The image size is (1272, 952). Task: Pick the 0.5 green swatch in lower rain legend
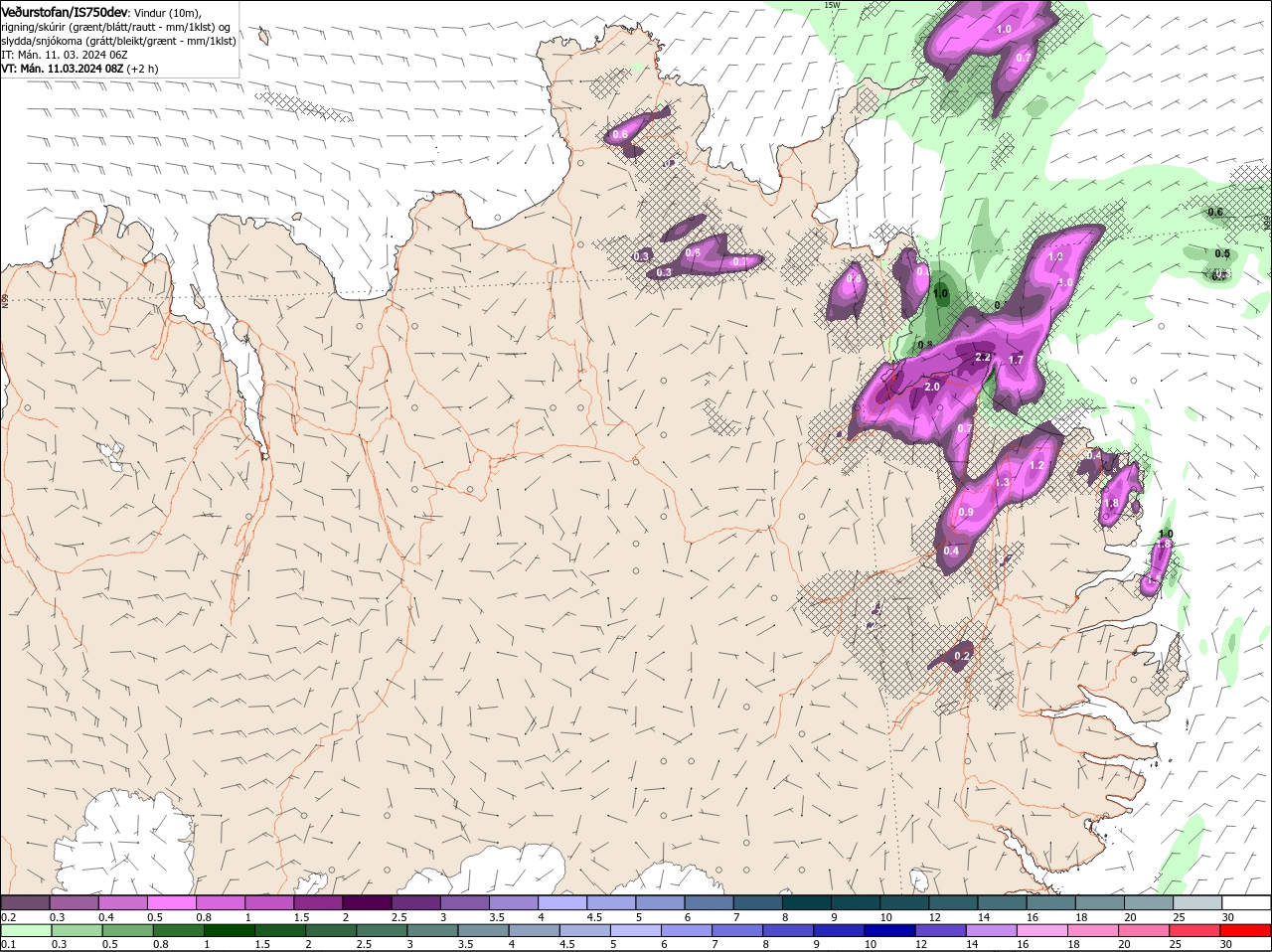[x=127, y=930]
